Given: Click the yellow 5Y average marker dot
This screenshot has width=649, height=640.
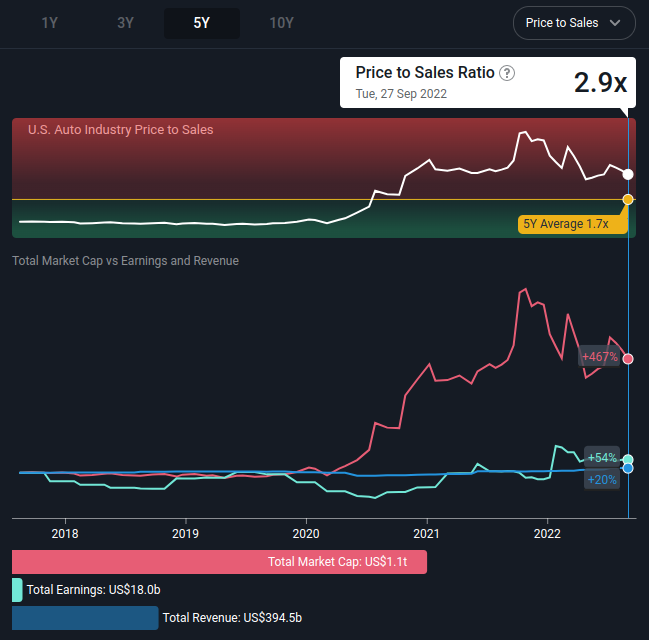Looking at the screenshot, I should pyautogui.click(x=628, y=200).
